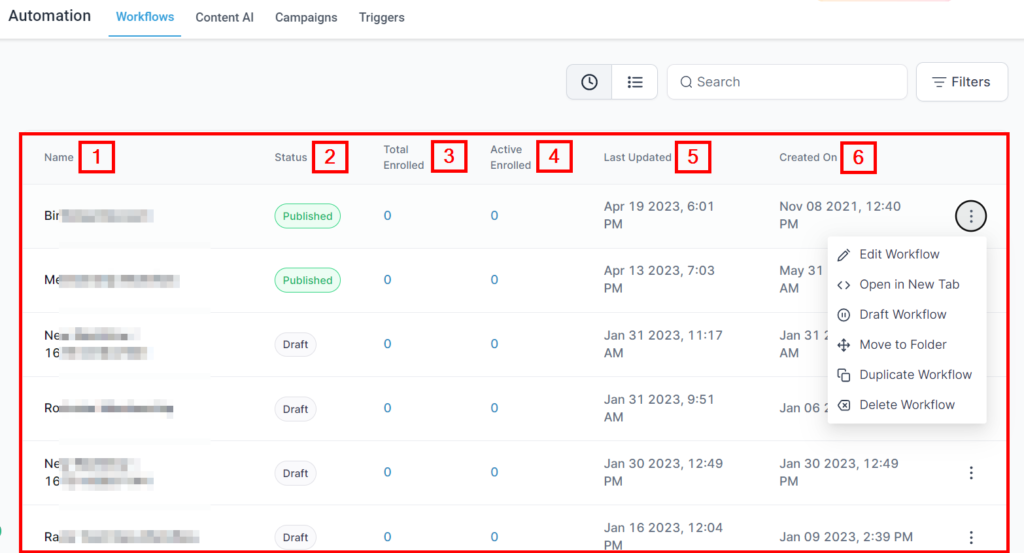Click Total Enrolled 0 in Me row
Viewport: 1024px width, 553px height.
tap(387, 279)
